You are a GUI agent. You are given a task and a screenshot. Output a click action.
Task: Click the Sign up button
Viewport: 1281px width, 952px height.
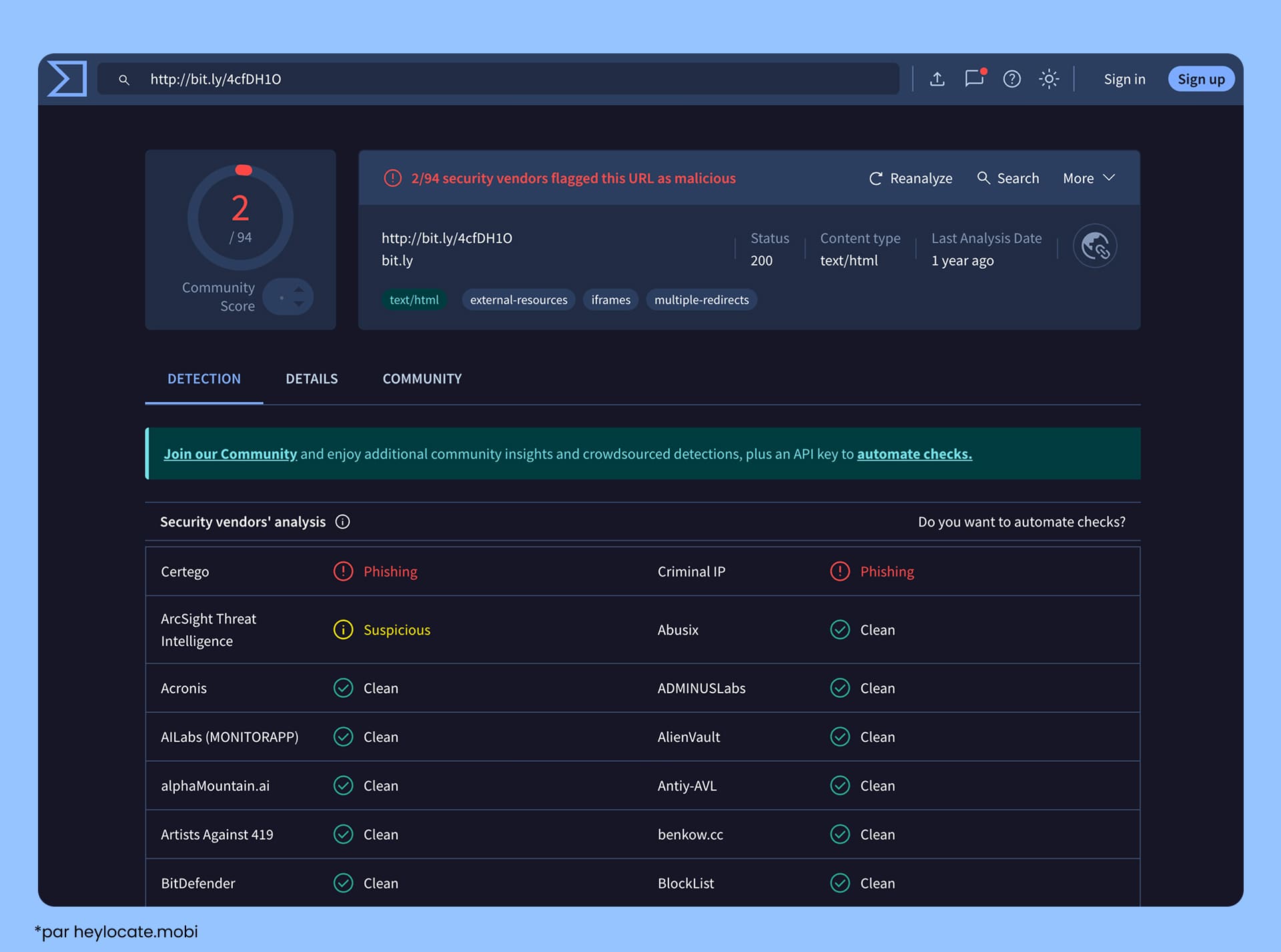[x=1201, y=79]
